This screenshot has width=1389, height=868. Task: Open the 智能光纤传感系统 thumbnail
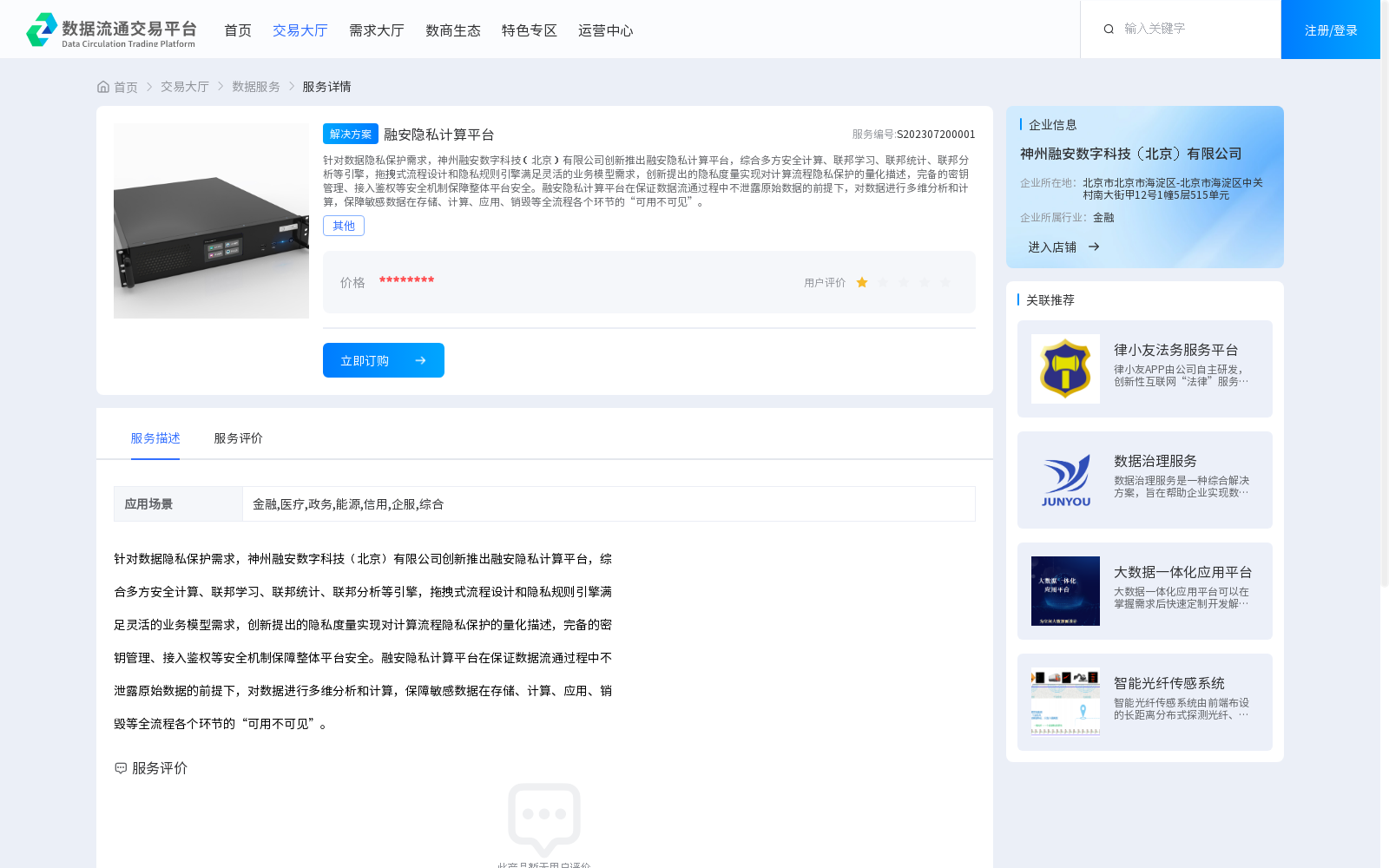click(x=1065, y=702)
